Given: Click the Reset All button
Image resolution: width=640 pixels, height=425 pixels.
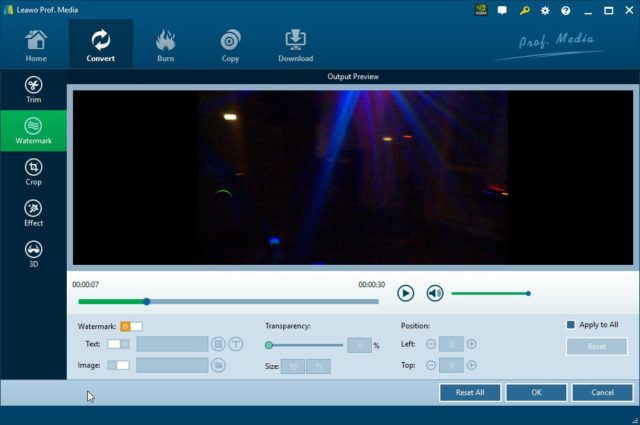Looking at the screenshot, I should coord(470,392).
